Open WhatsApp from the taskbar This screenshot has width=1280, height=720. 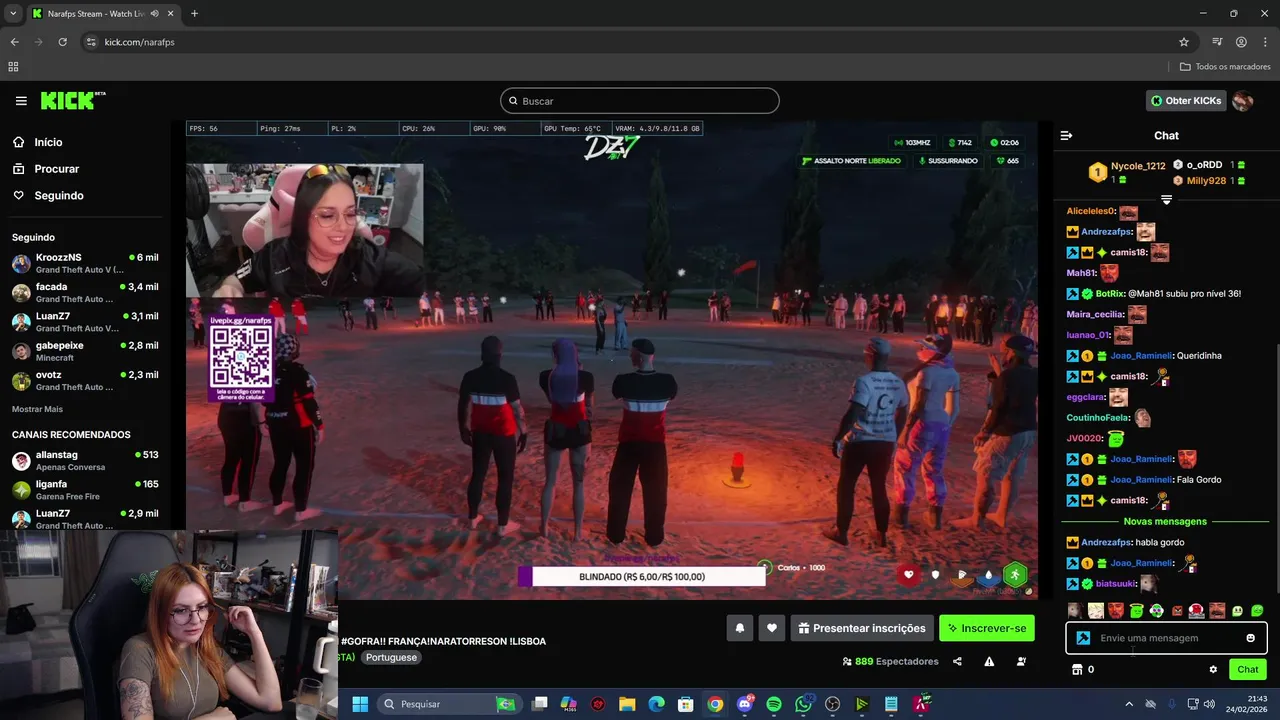[803, 704]
